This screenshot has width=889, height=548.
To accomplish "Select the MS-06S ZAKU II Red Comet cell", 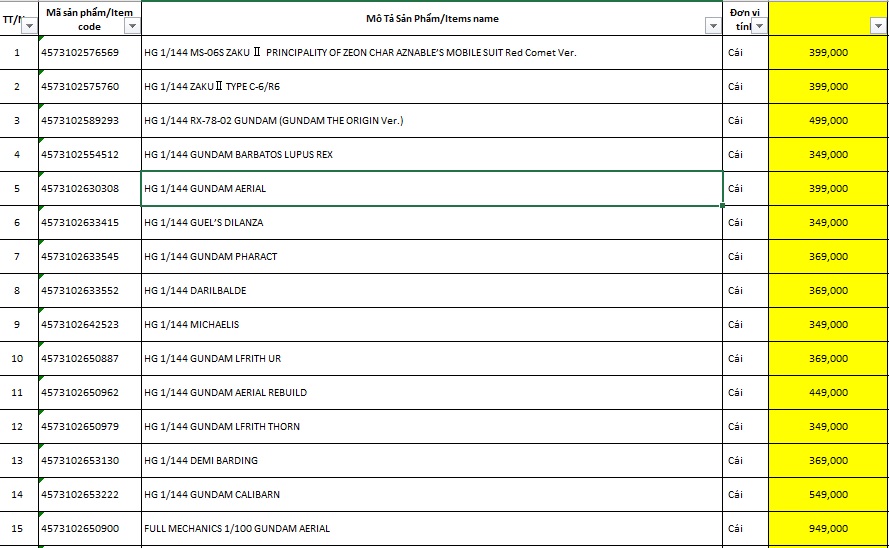I will [x=431, y=53].
